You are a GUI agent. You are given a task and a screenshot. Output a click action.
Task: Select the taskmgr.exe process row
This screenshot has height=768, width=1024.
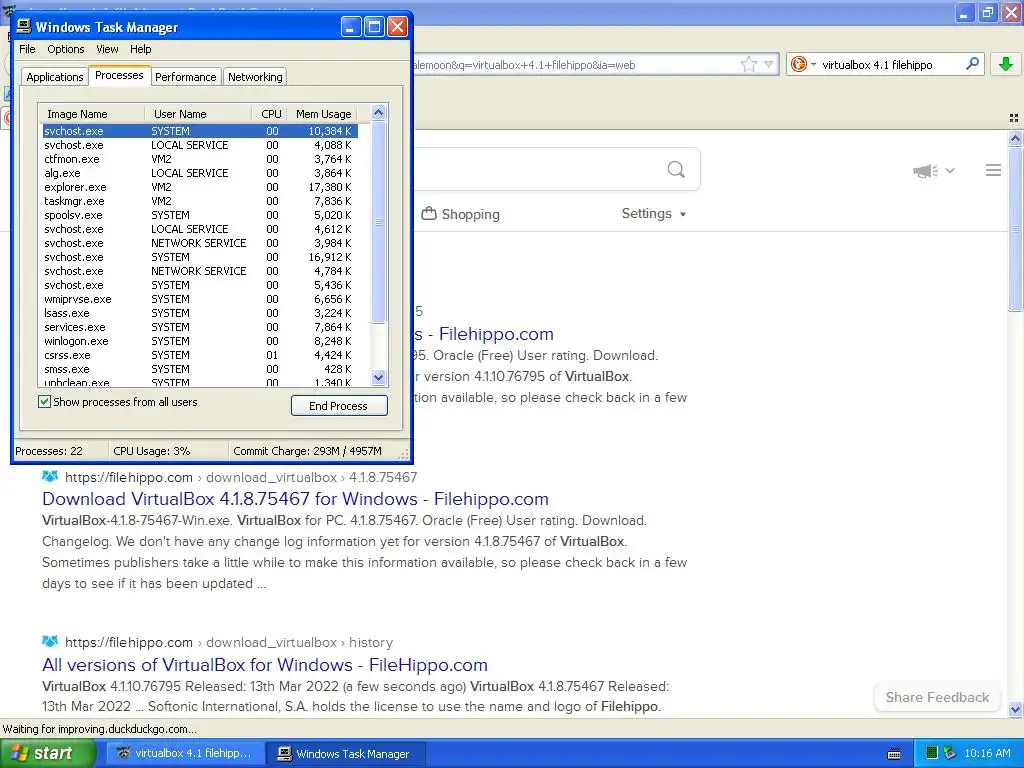(199, 201)
